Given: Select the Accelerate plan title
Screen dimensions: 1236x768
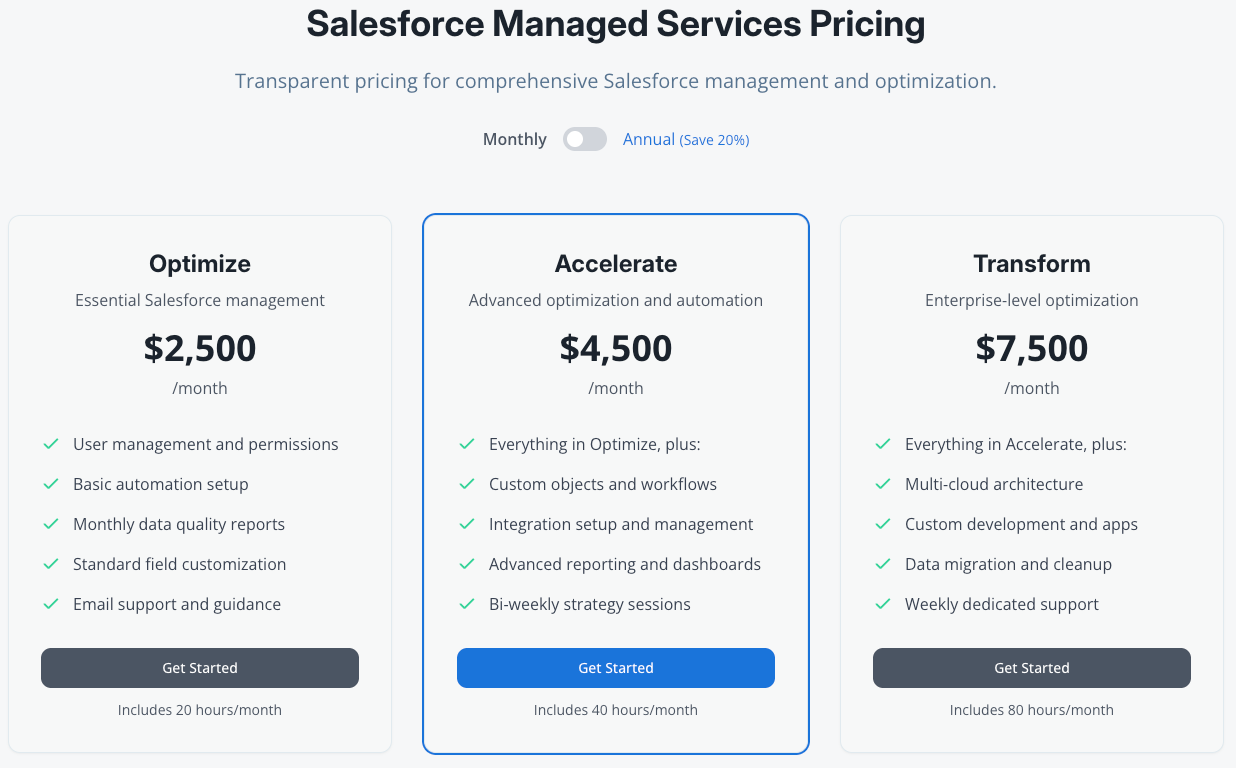Looking at the screenshot, I should point(616,264).
